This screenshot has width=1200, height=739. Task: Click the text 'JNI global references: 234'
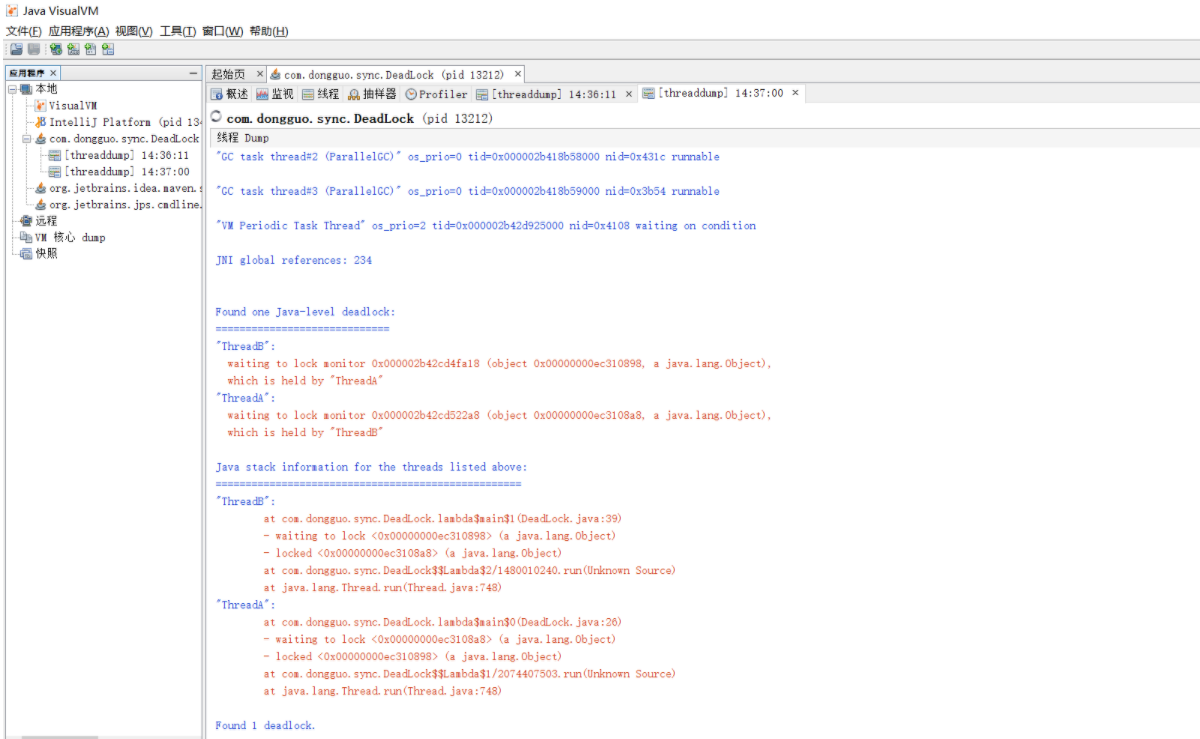click(x=293, y=260)
